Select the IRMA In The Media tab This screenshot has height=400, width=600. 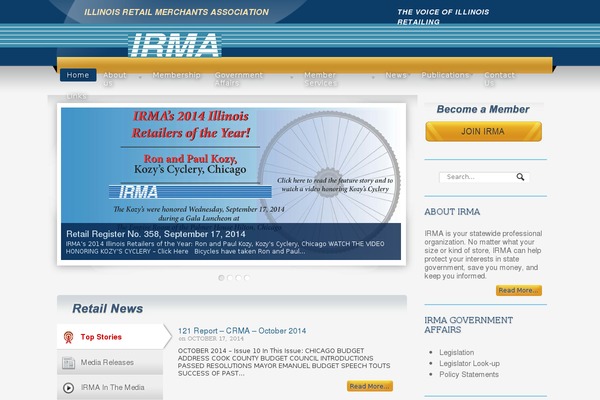[x=110, y=388]
